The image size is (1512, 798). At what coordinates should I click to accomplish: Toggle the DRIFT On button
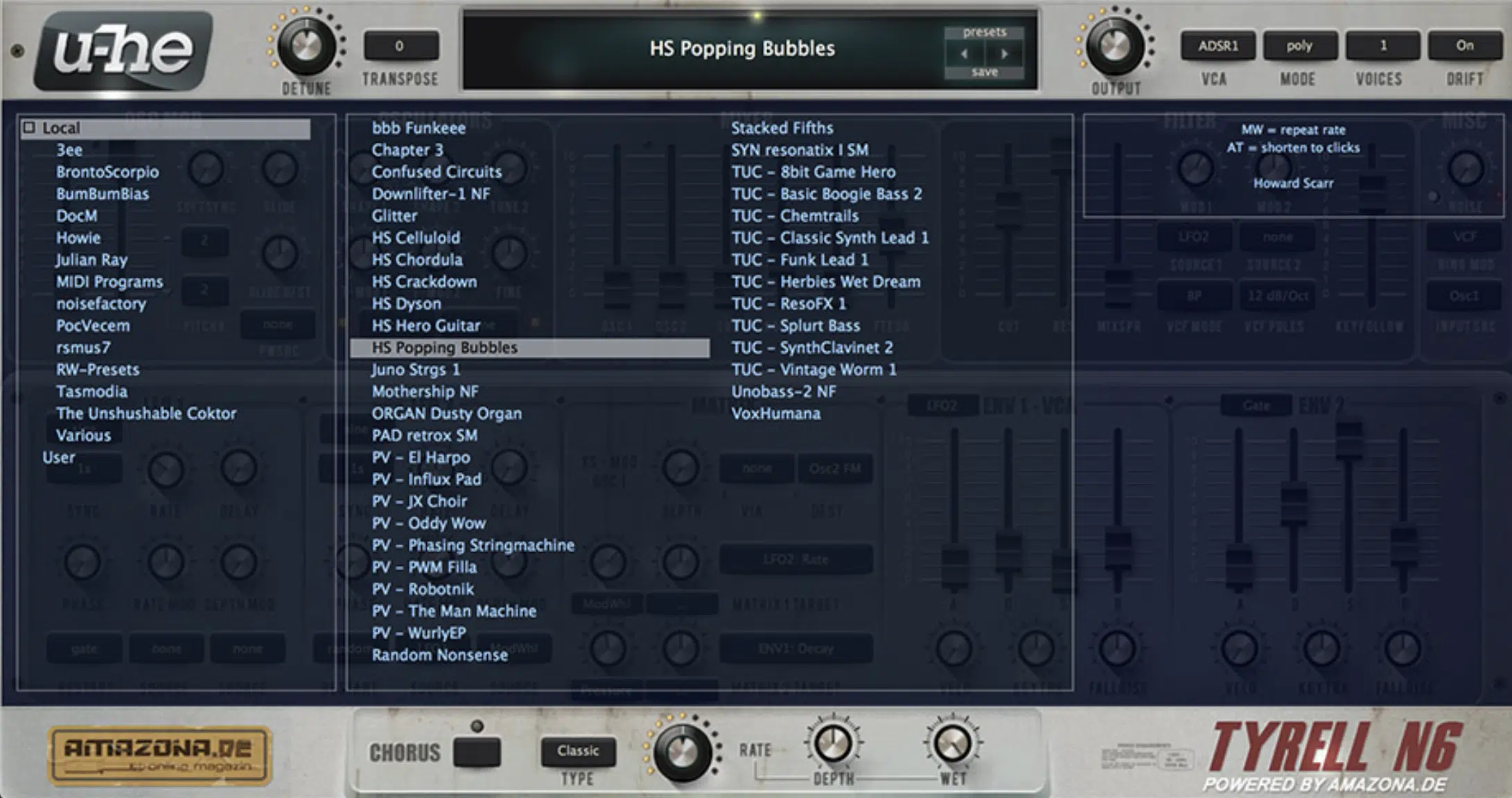coord(1464,46)
